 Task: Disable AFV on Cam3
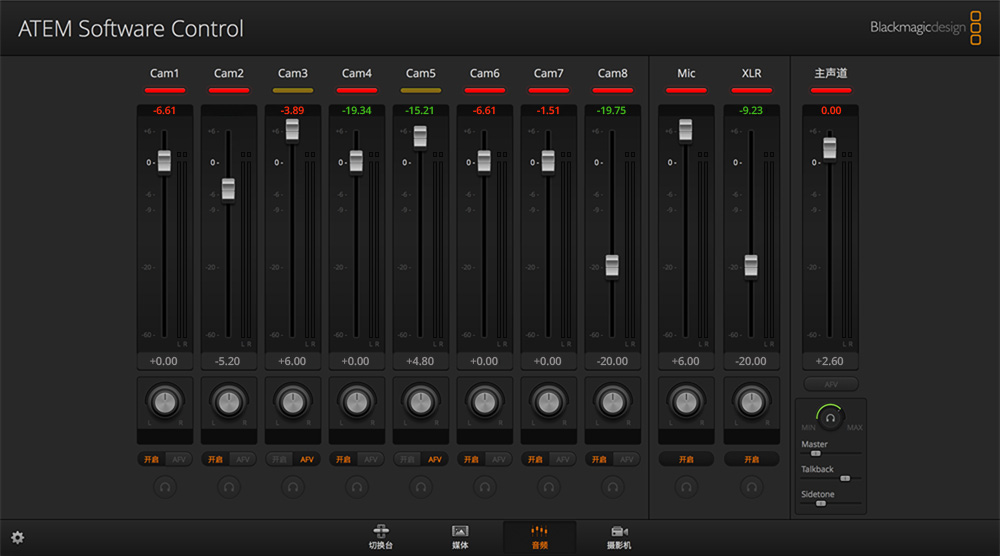pyautogui.click(x=307, y=459)
